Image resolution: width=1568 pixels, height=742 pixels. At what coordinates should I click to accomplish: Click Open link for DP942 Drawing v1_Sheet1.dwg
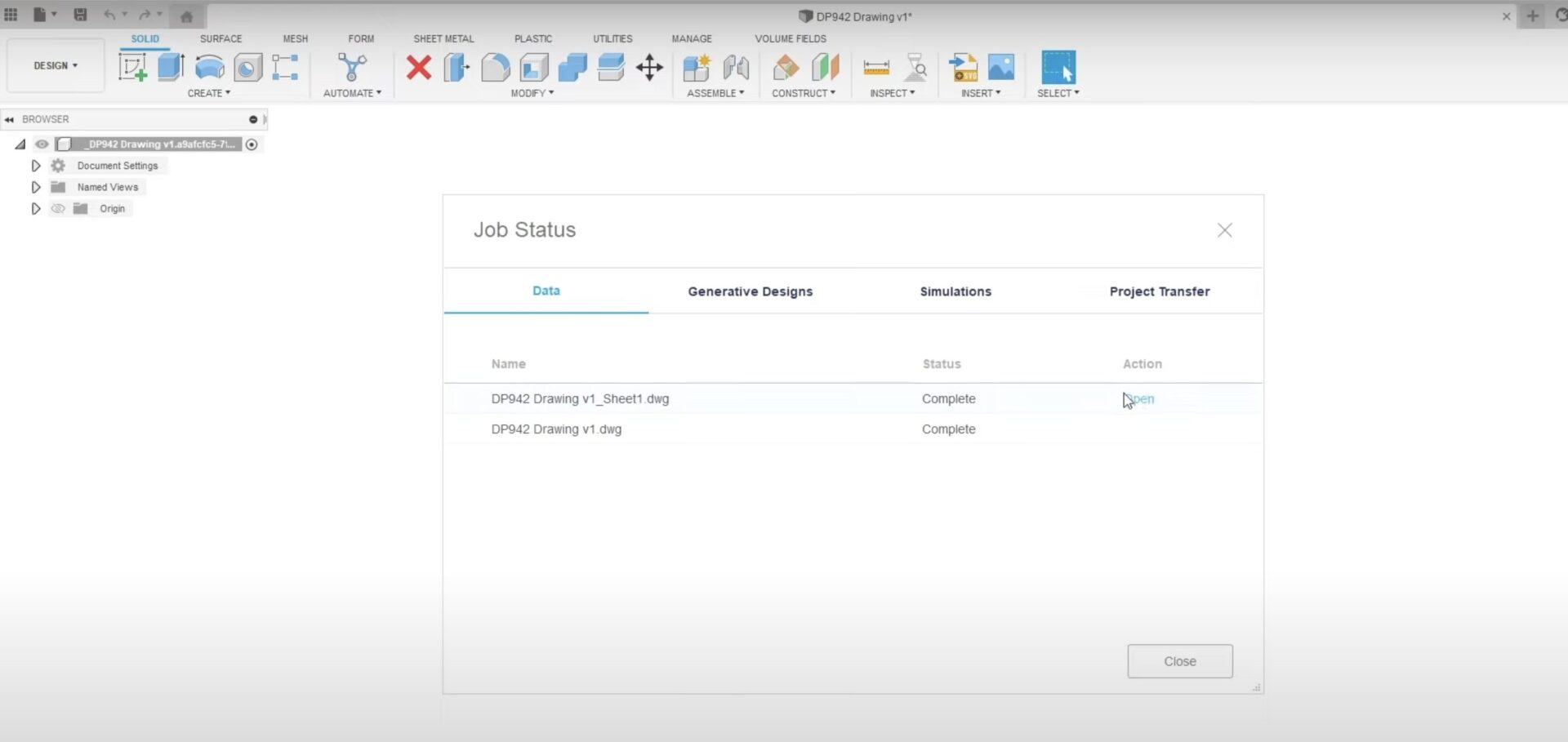click(1139, 399)
